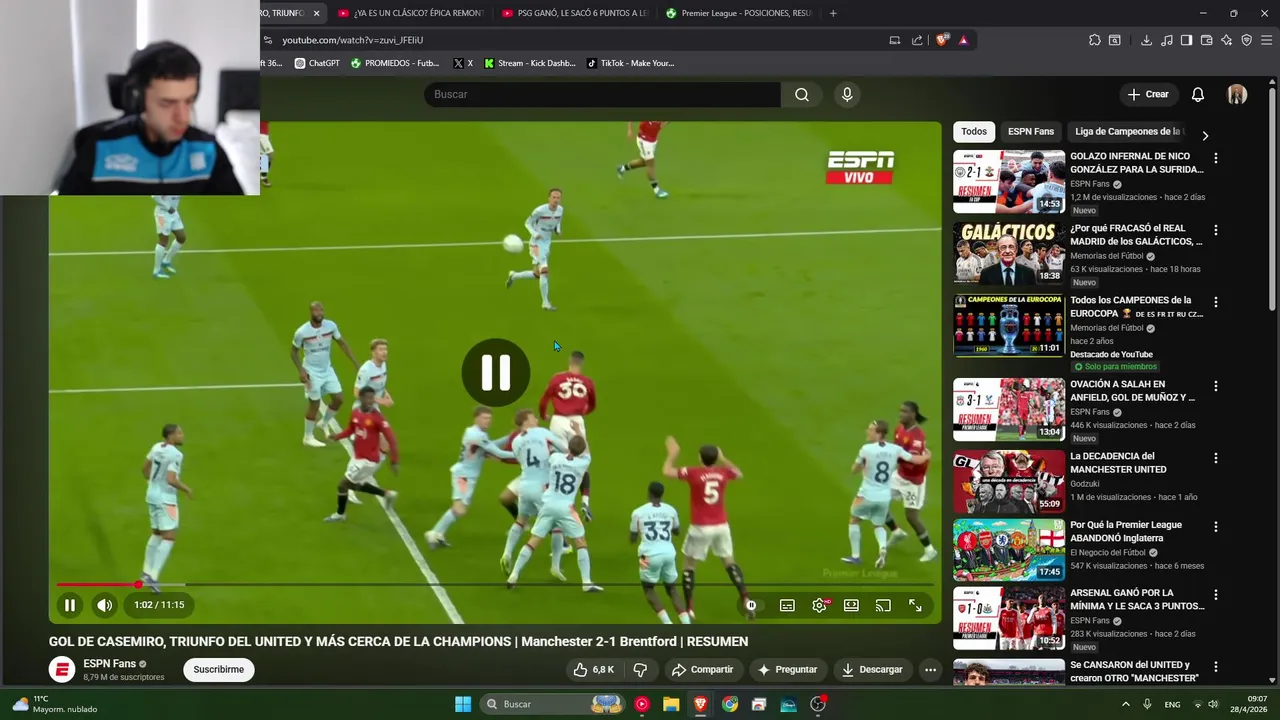Screen dimensions: 1280x720
Task: Open options menu for Ovación a Salah video
Action: [1216, 386]
